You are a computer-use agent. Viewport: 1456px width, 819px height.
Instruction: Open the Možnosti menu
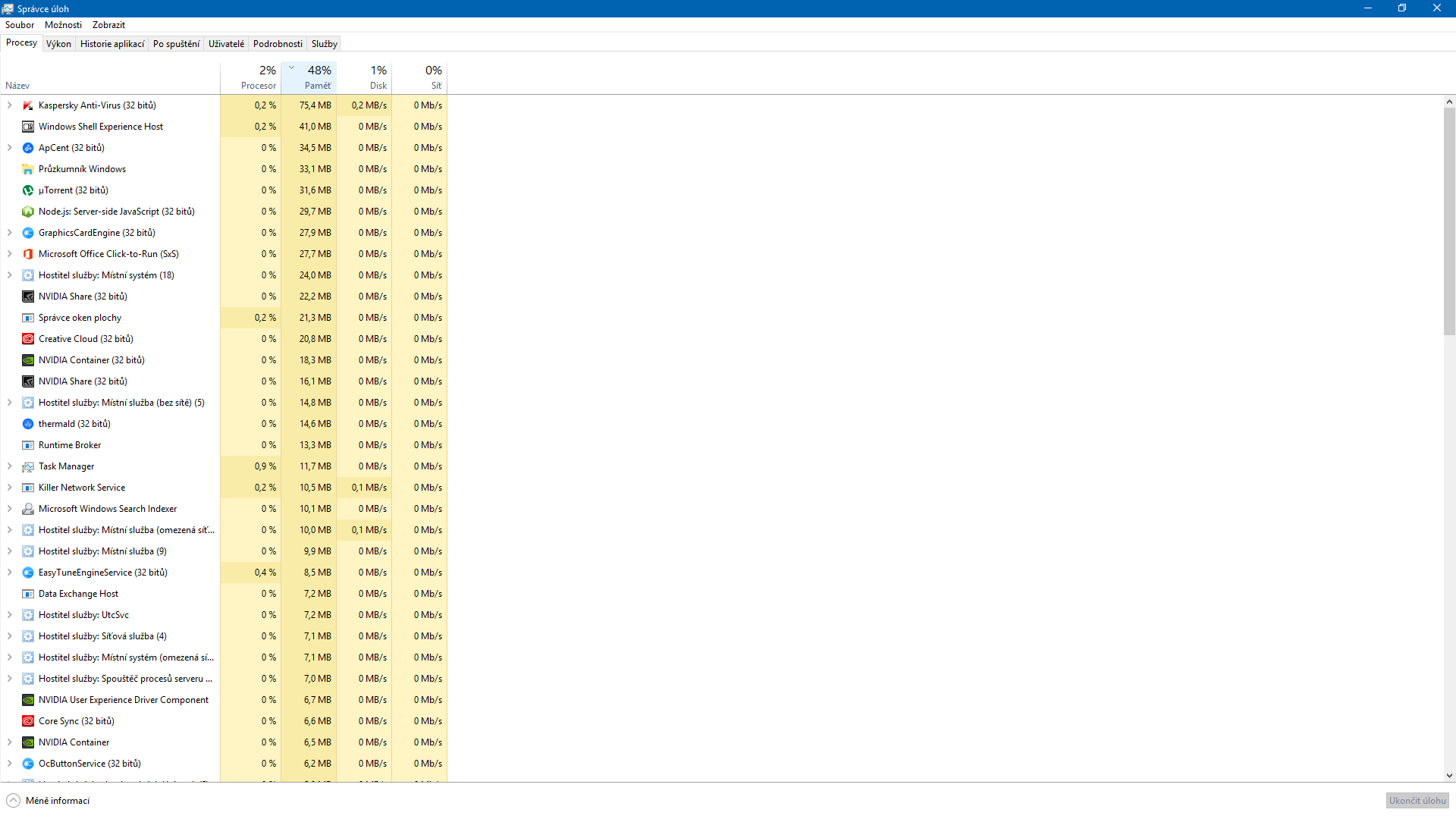(x=63, y=25)
